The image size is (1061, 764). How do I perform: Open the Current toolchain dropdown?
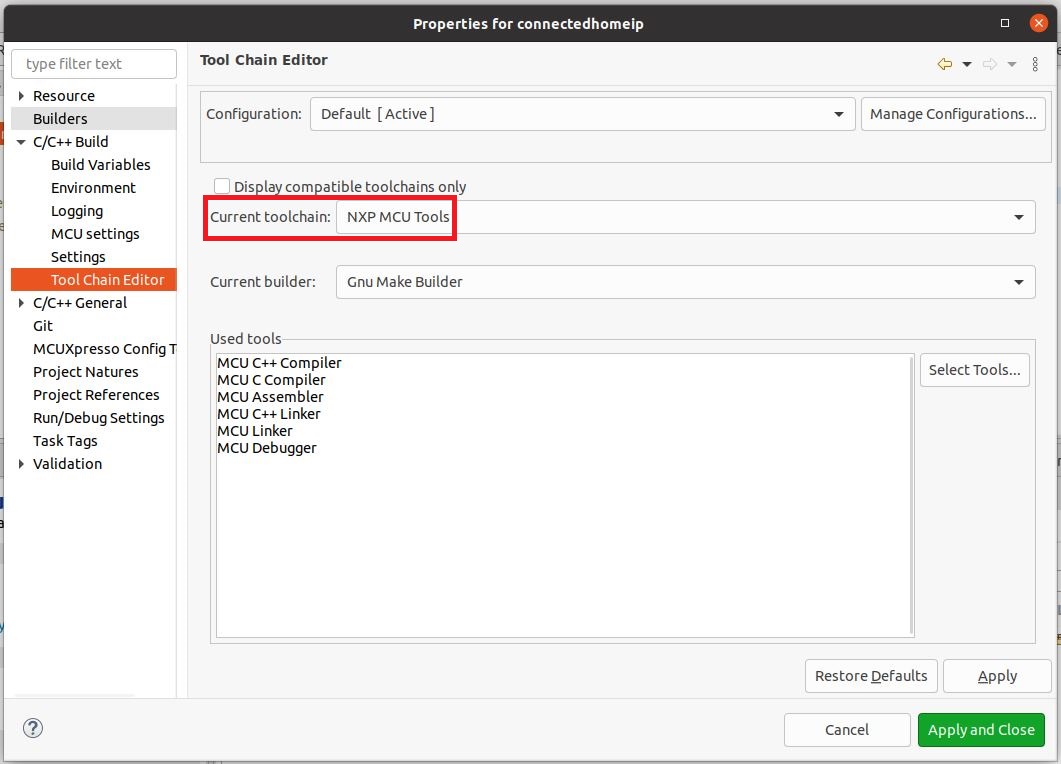coord(685,217)
